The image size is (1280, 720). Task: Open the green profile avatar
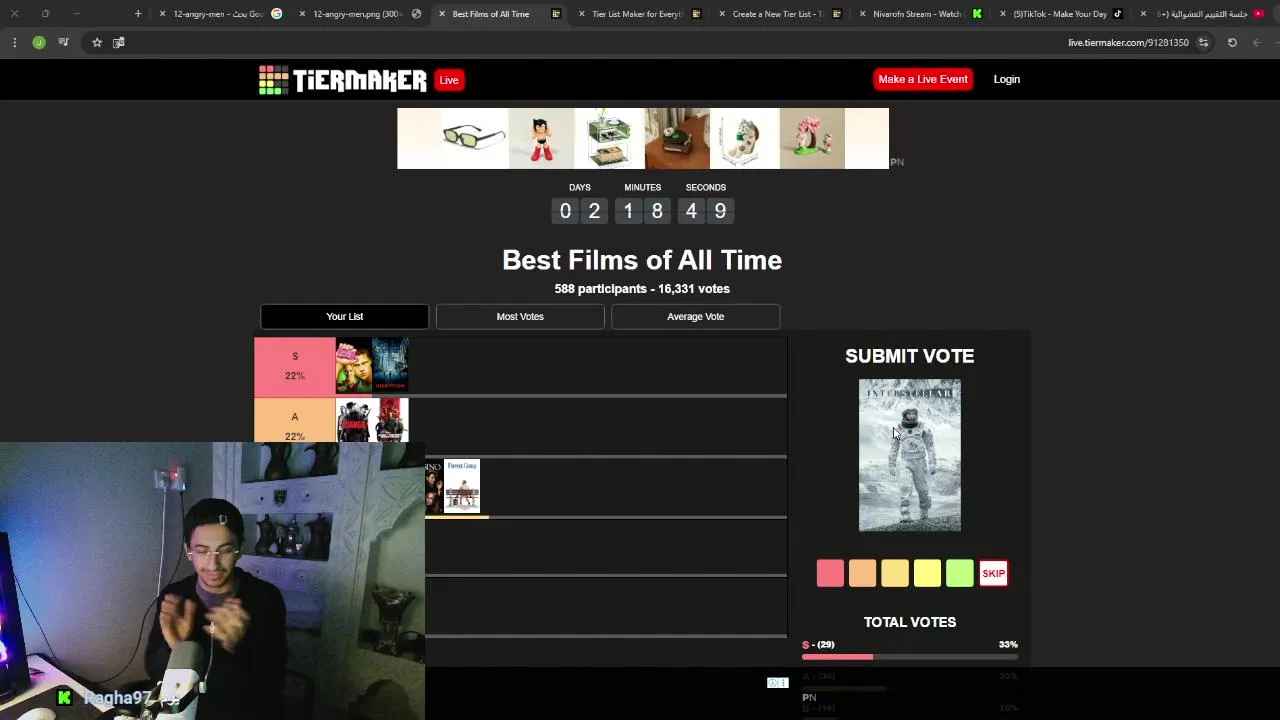click(x=39, y=43)
